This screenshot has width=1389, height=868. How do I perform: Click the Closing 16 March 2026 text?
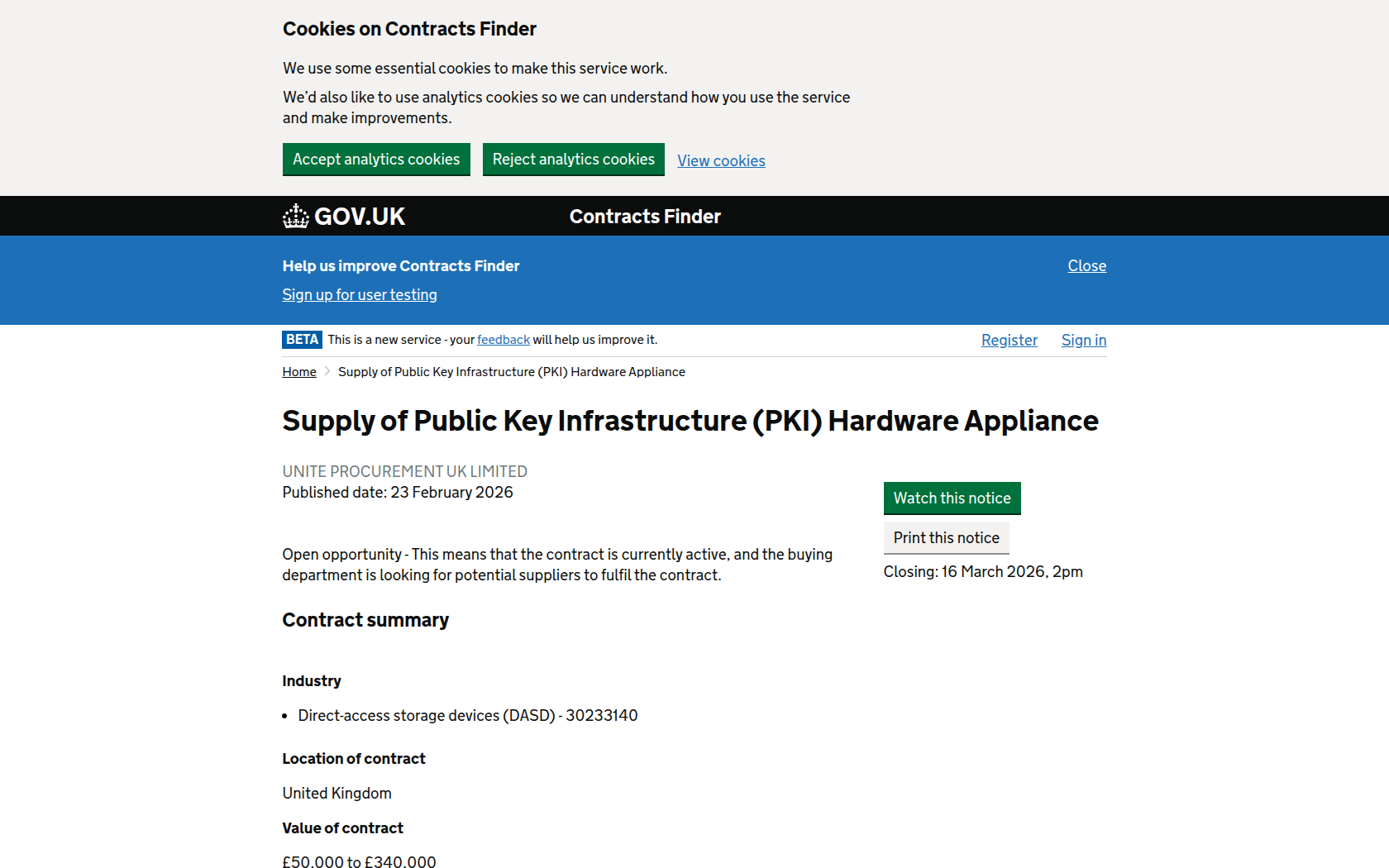pos(982,572)
